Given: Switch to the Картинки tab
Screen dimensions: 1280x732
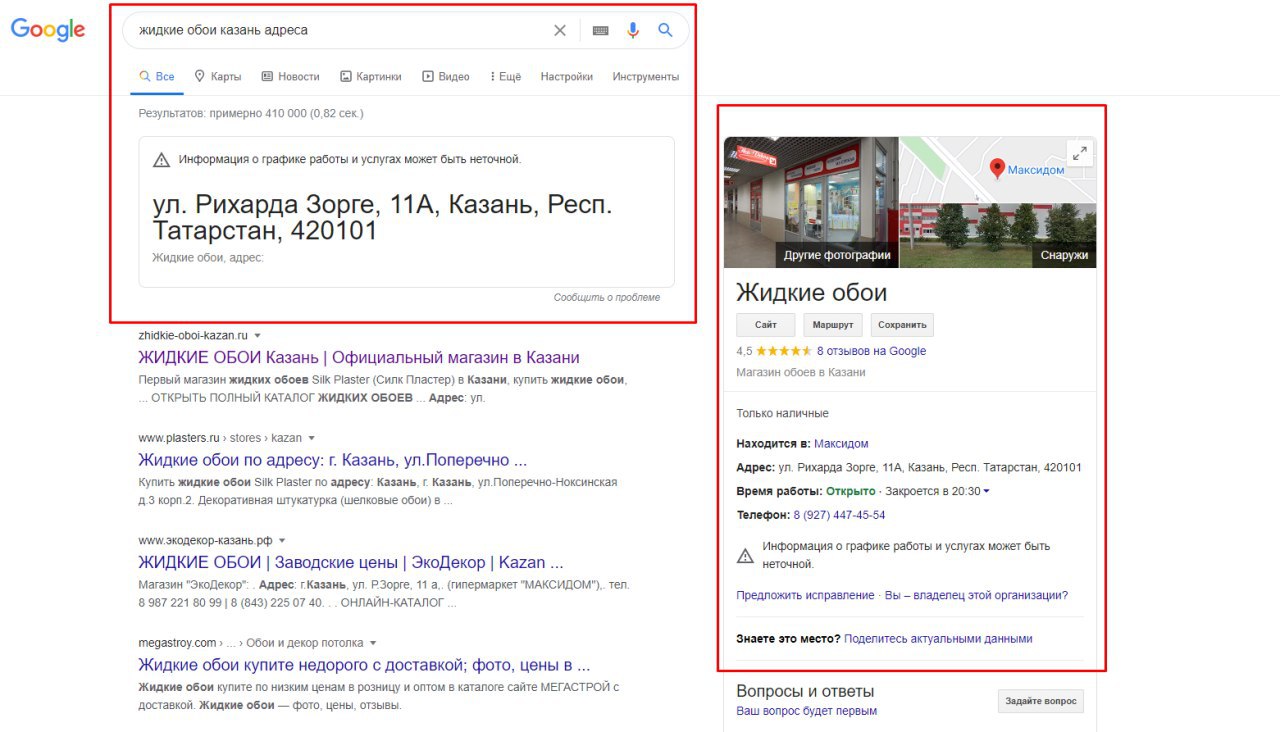Looking at the screenshot, I should click(370, 76).
